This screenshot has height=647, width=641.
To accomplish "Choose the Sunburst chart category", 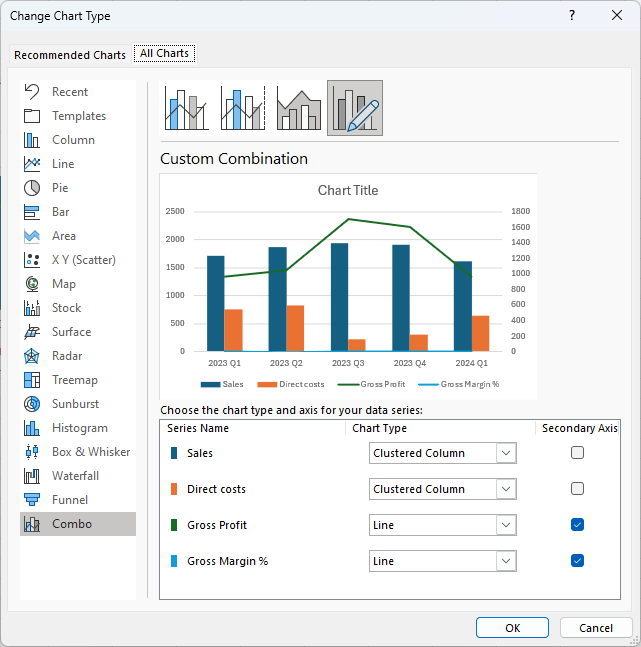I will (x=77, y=404).
